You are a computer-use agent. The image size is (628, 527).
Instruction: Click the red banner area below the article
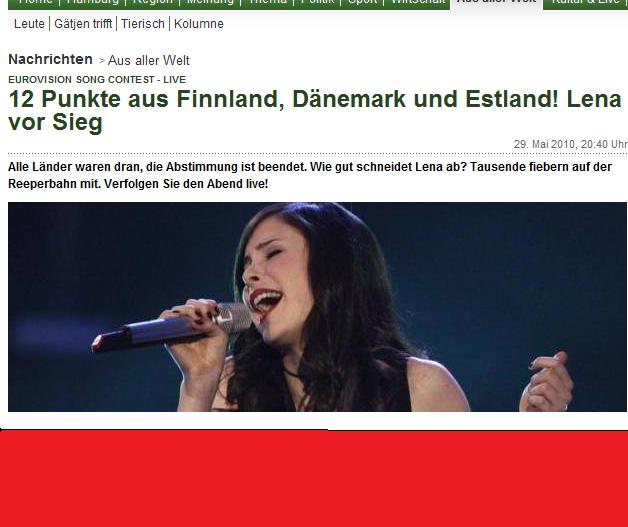point(314,479)
